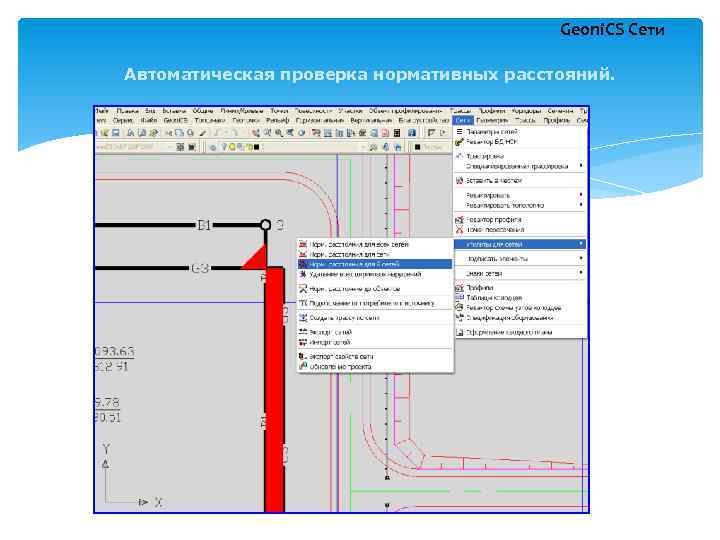720x540 pixels.
Task: Expand Специализированная трассировка submenu arrow
Action: (581, 165)
